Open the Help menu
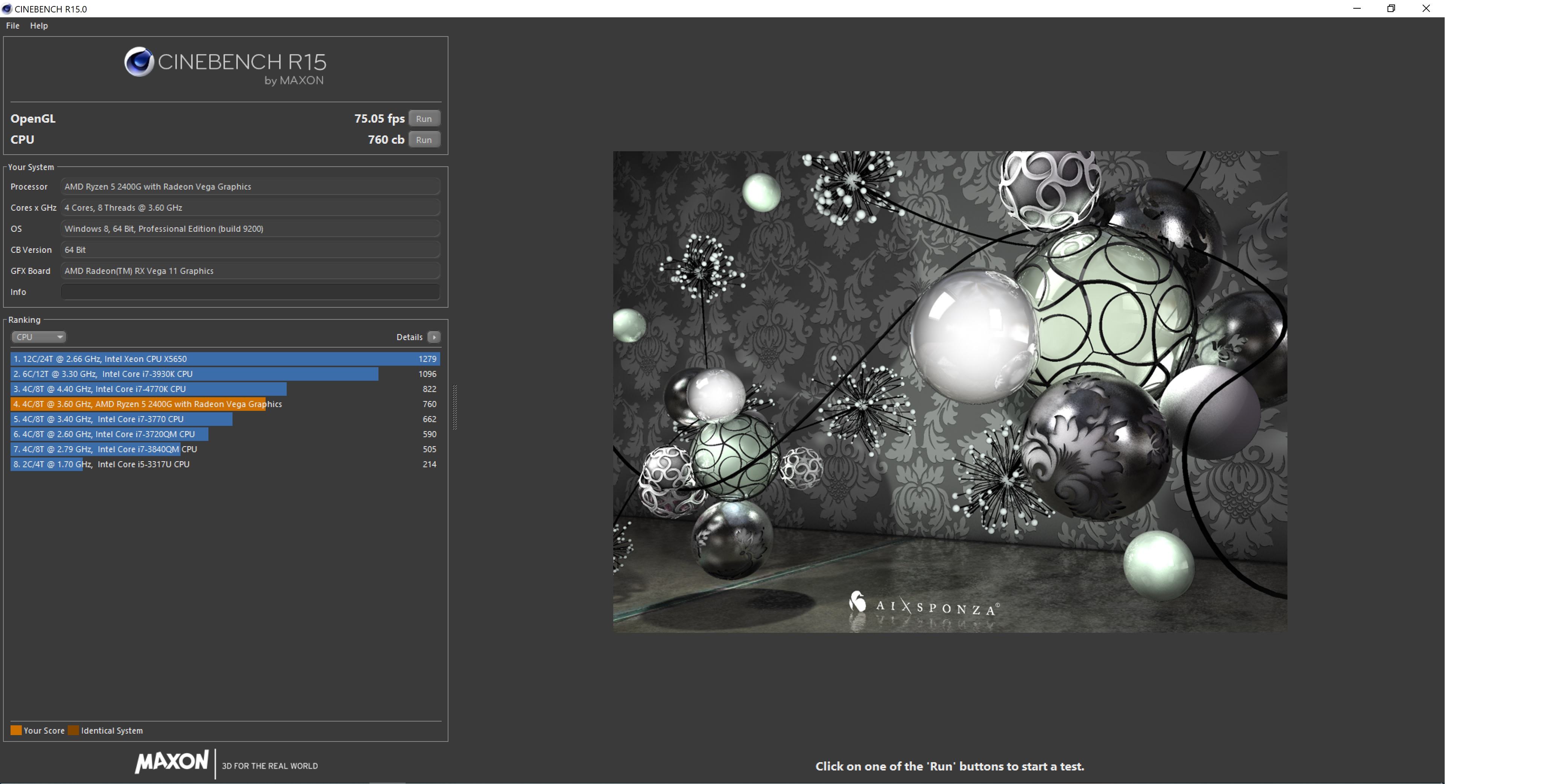Screen dimensions: 1541x784 point(39,26)
